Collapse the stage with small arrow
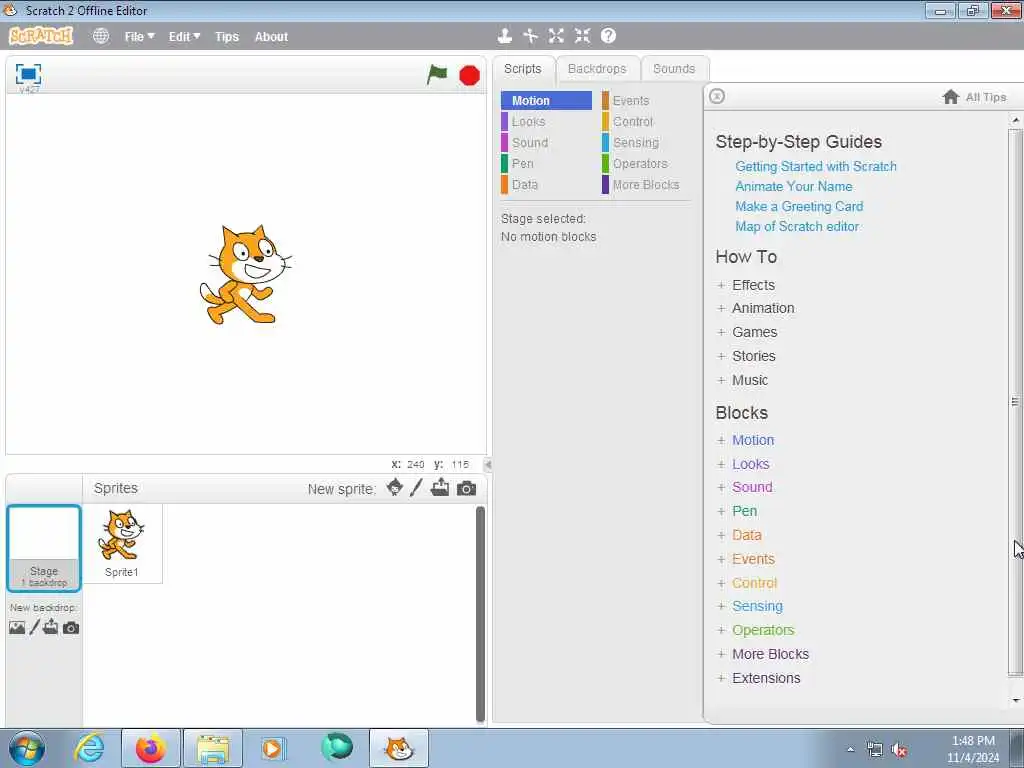The width and height of the screenshot is (1024, 768). coord(487,464)
